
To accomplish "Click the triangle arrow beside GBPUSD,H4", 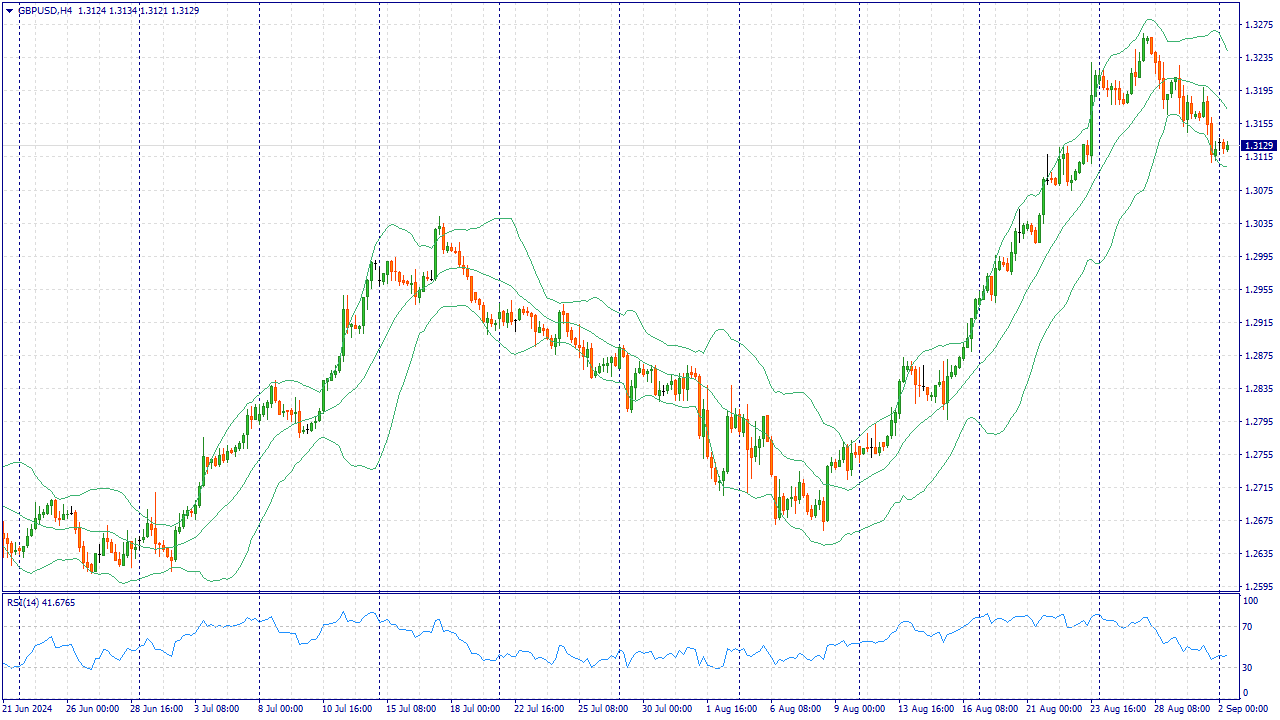I will click(10, 11).
